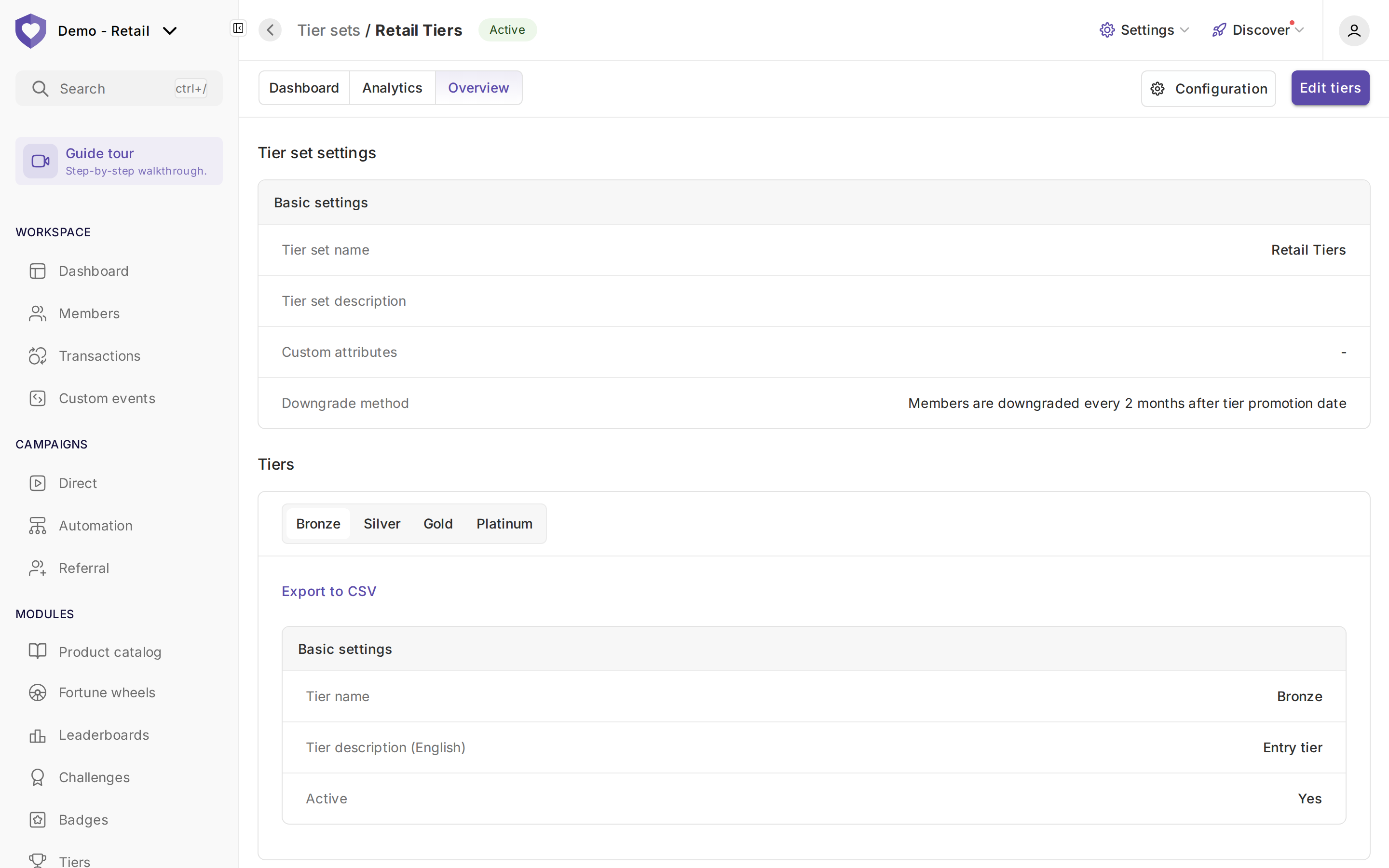1389x868 pixels.
Task: Open Custom events from the sidebar
Action: pos(107,398)
